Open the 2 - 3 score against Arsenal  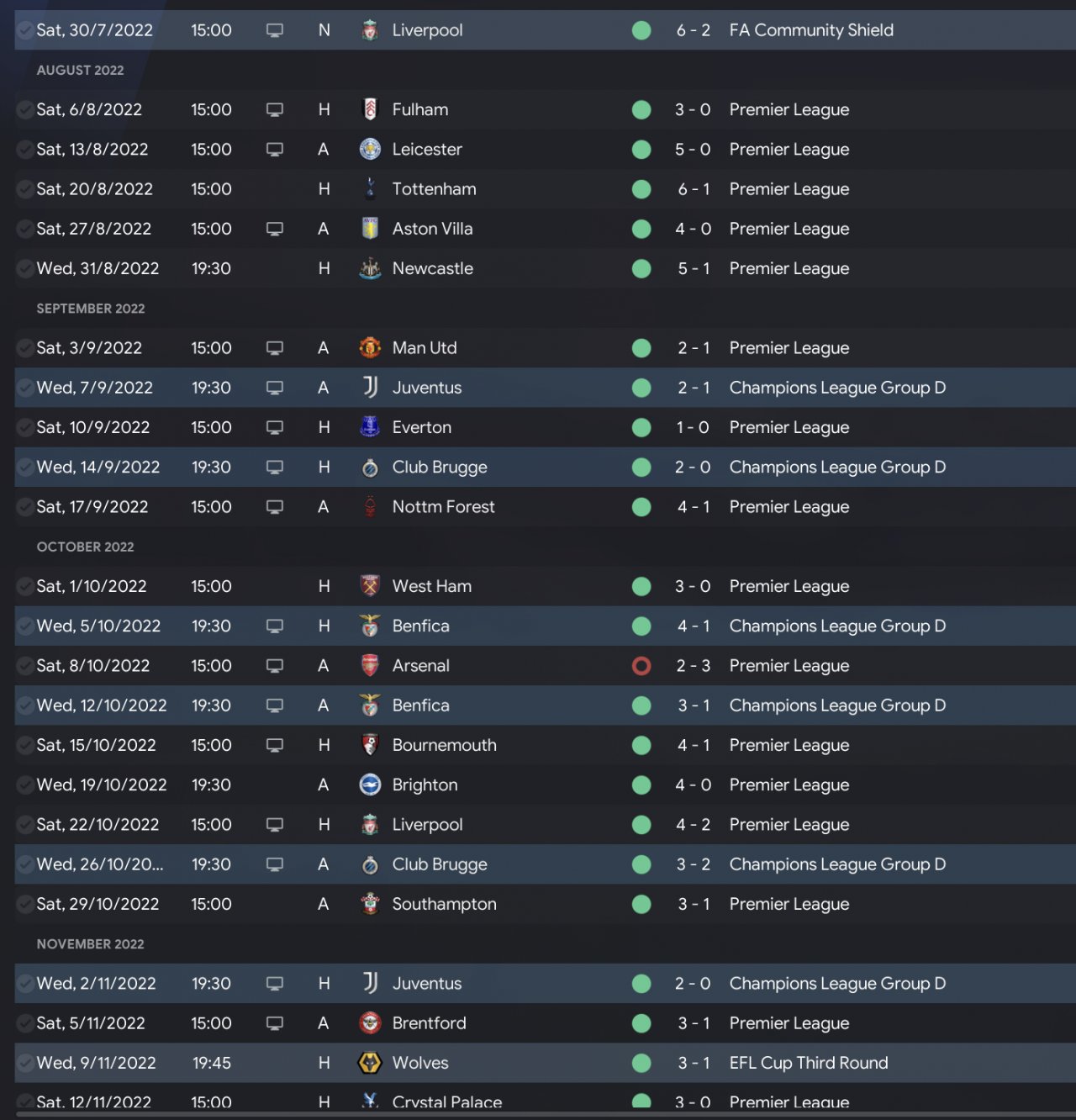(693, 666)
